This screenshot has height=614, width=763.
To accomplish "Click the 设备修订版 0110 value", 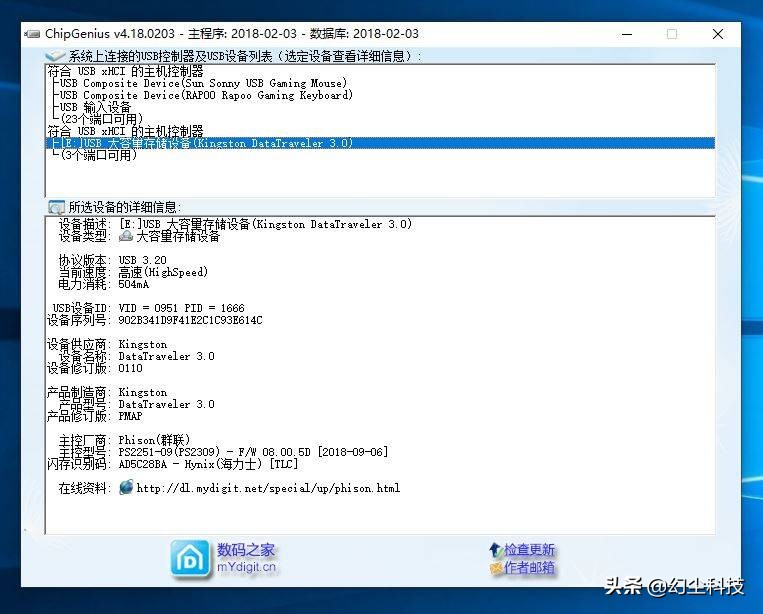I will coord(130,368).
